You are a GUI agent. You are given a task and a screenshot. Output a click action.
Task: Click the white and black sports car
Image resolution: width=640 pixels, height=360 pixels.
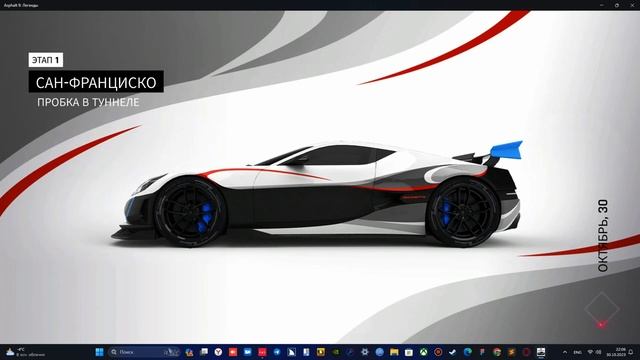tap(316, 194)
